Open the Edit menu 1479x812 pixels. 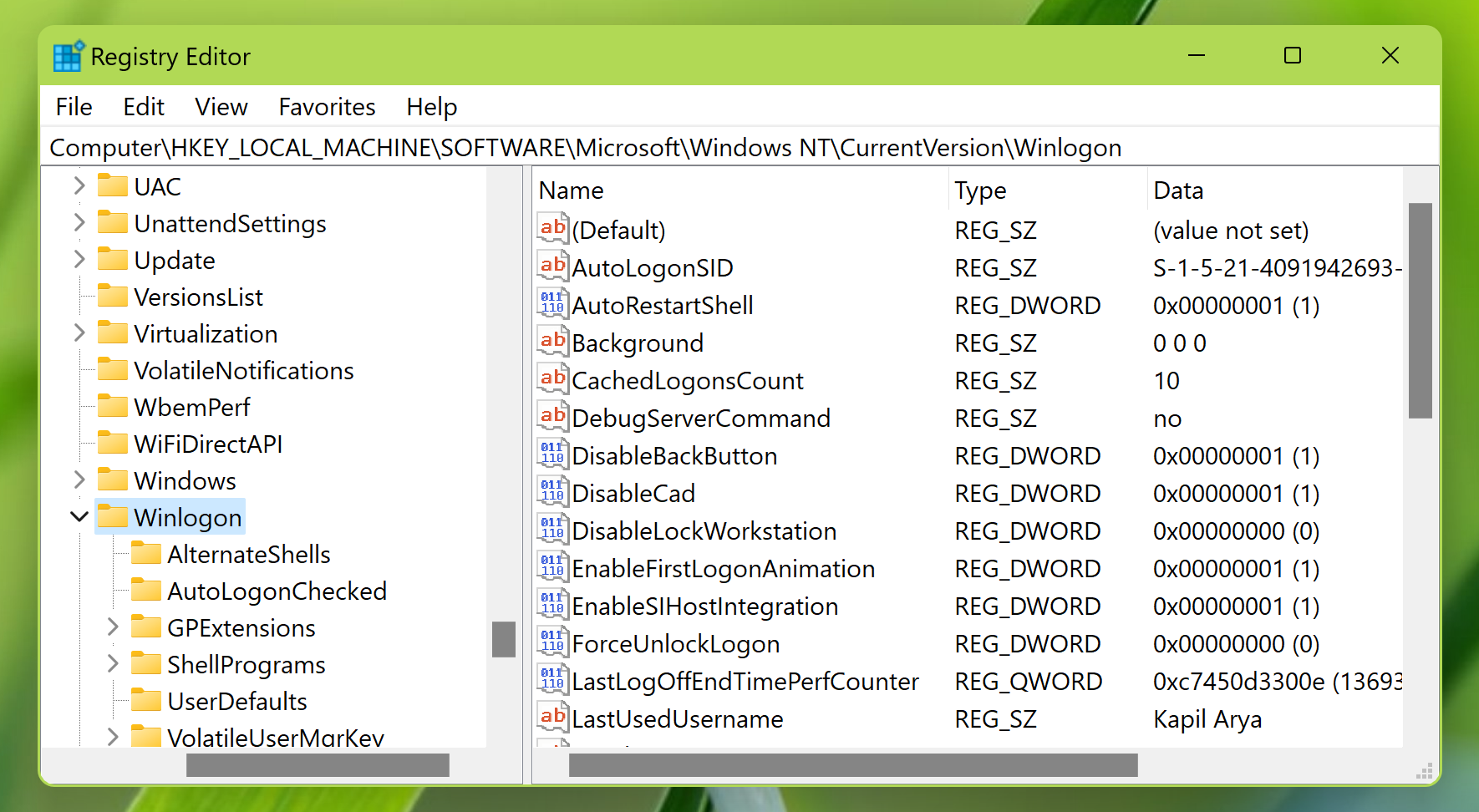click(x=144, y=107)
